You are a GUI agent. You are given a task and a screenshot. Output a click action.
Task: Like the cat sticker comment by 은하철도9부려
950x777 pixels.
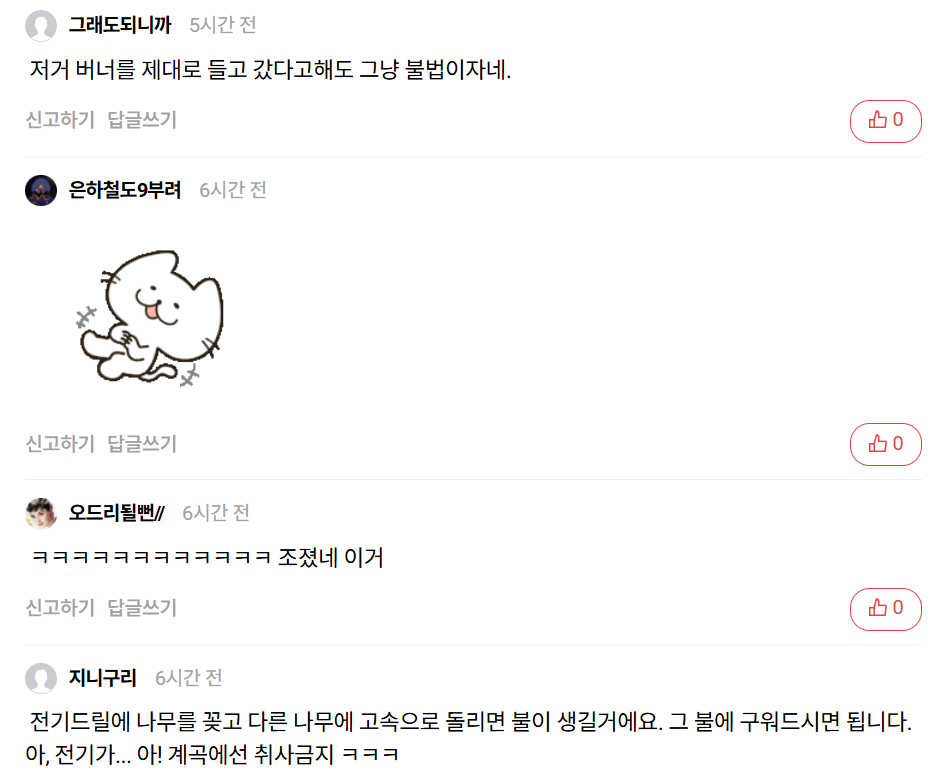pyautogui.click(x=885, y=444)
